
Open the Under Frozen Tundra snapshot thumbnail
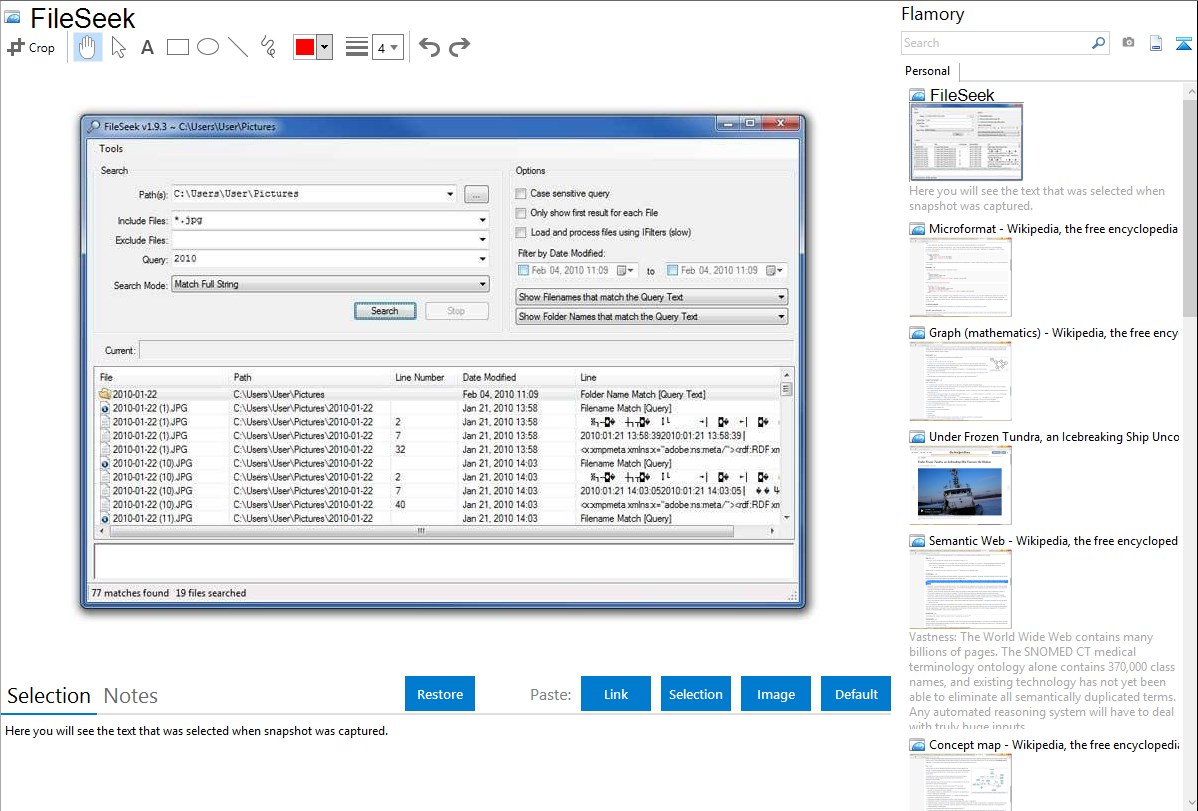click(960, 485)
